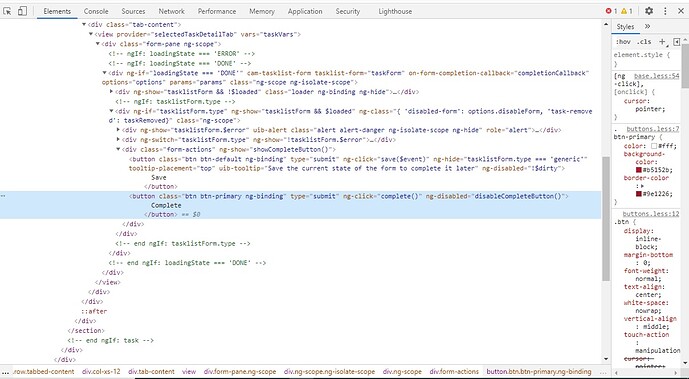Select the ::after pseudo-element row
Image resolution: width=689 pixels, height=379 pixels.
pos(94,311)
